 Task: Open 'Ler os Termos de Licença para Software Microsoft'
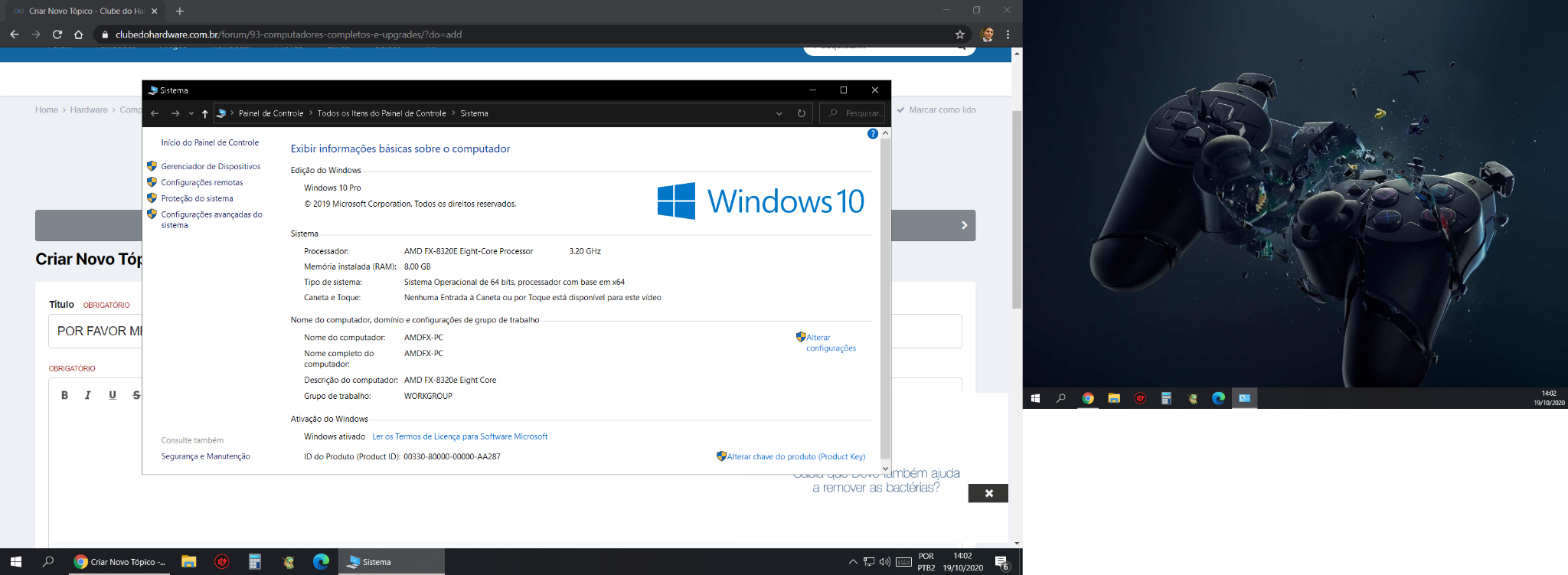[459, 436]
